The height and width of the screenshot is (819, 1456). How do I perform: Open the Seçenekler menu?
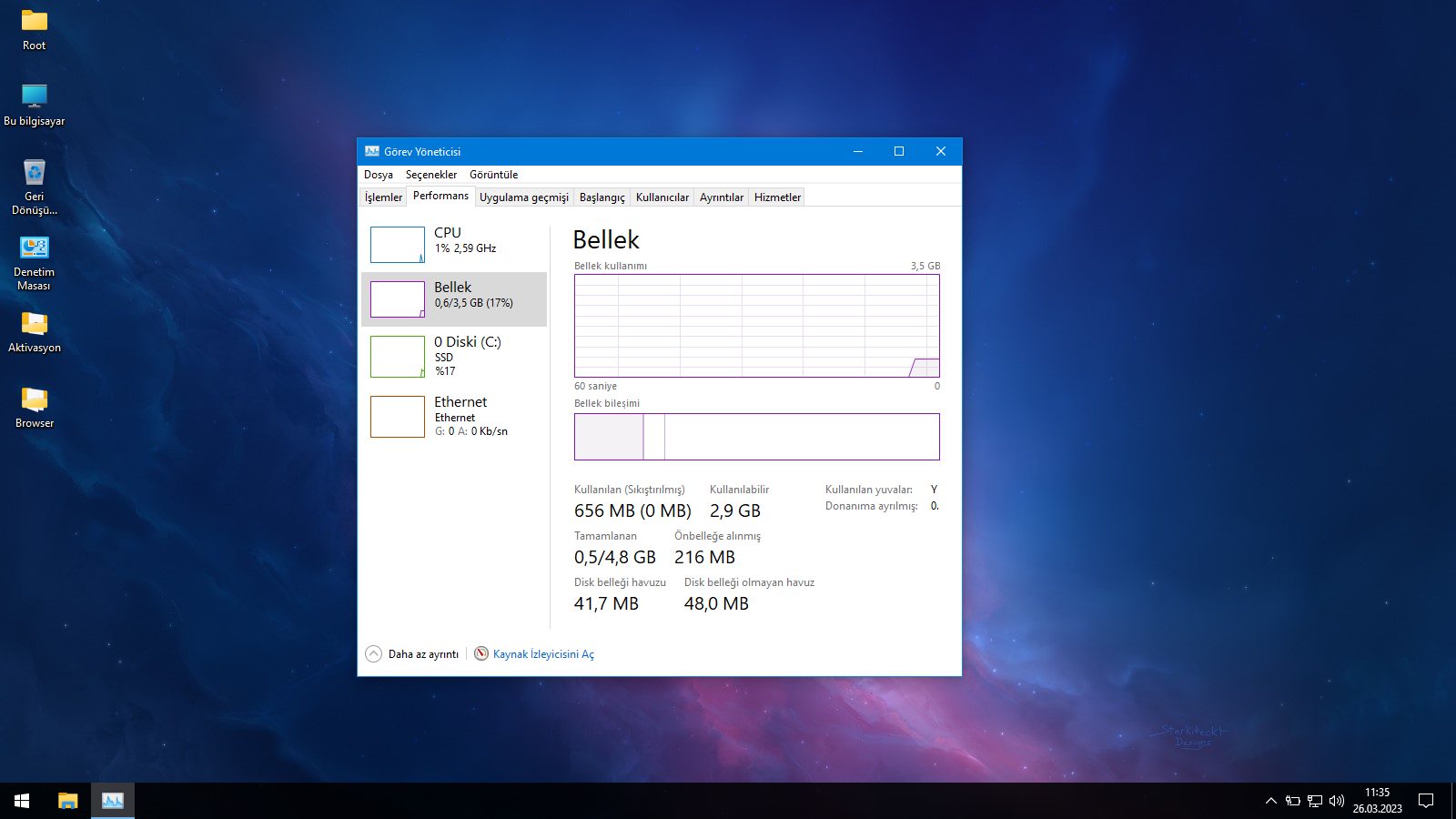tap(431, 175)
